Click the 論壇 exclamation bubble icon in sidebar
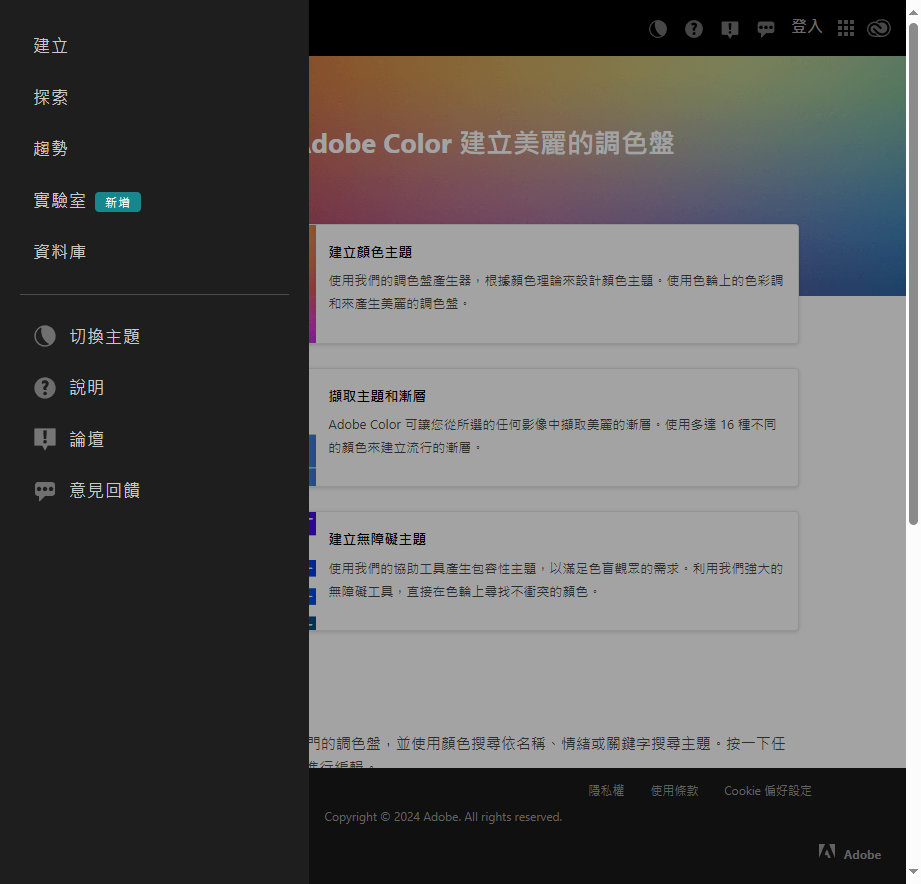Screen dimensions: 921x884 click(x=45, y=439)
